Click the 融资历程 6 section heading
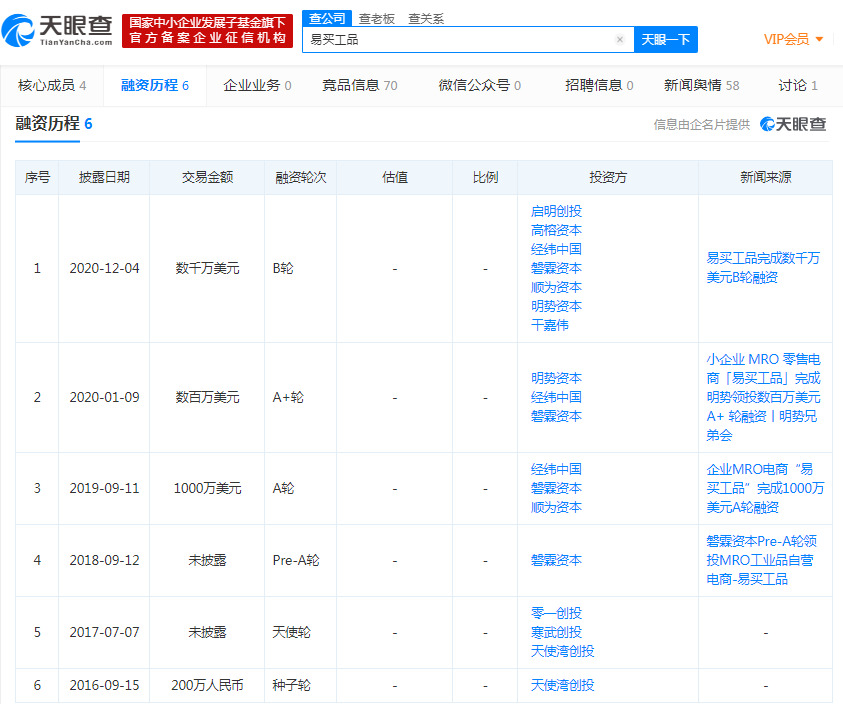 coord(54,124)
